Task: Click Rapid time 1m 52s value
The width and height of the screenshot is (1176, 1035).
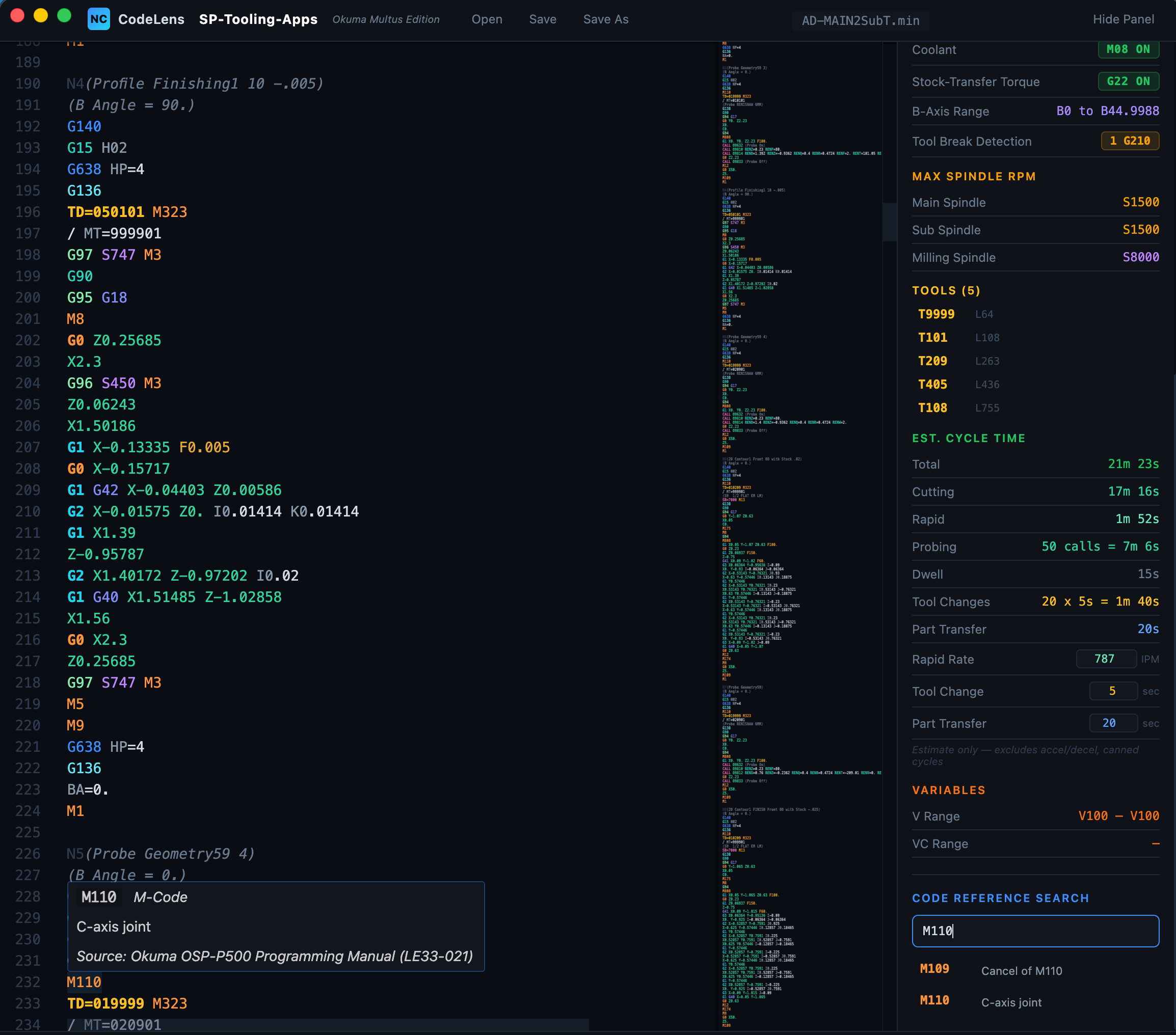Action: coord(1137,519)
